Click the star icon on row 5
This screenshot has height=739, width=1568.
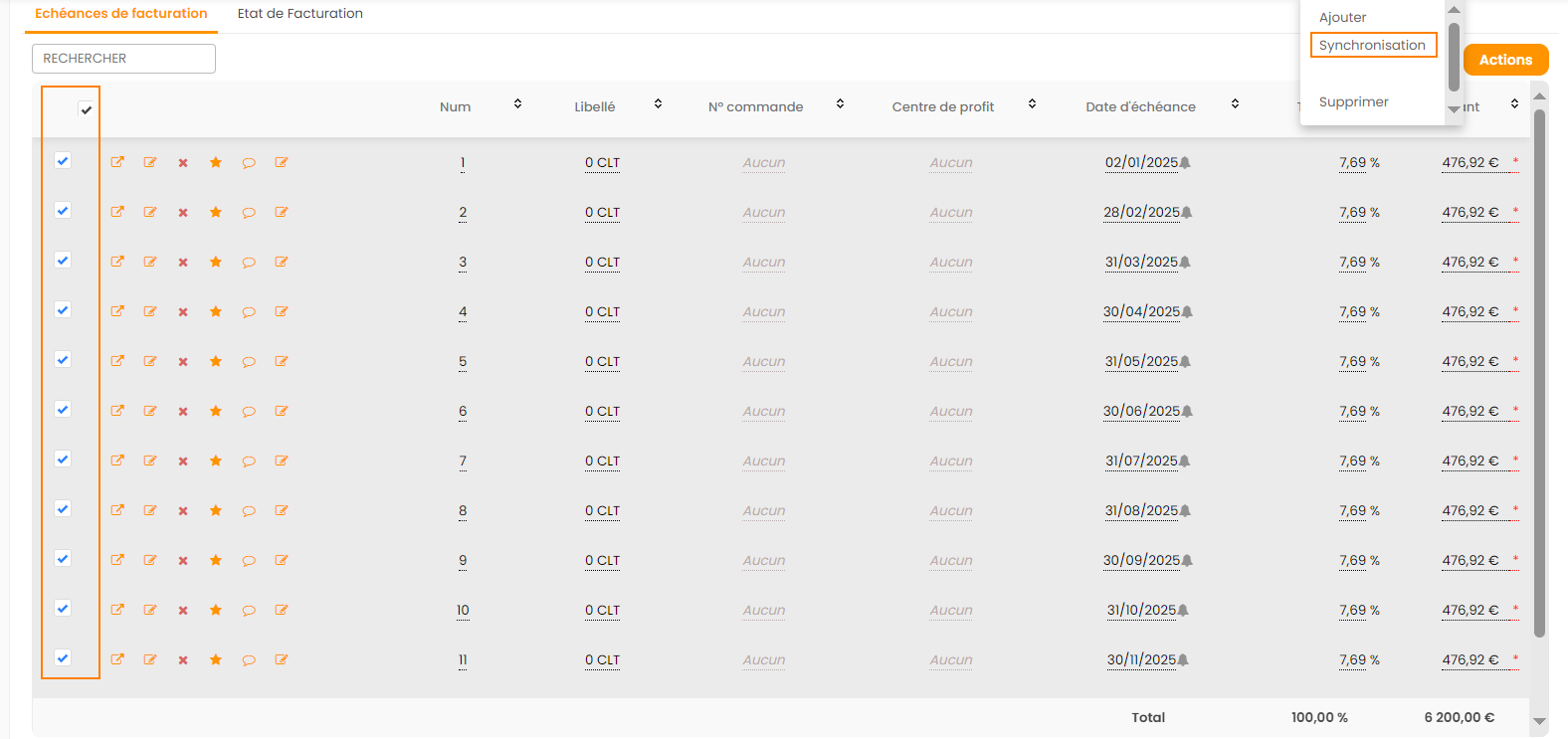click(x=216, y=361)
